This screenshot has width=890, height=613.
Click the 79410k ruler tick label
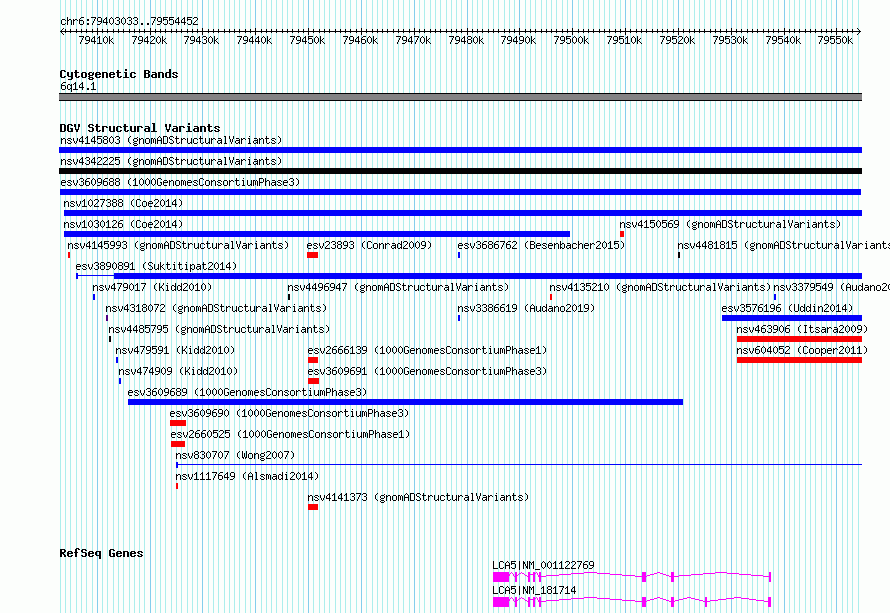[96, 40]
